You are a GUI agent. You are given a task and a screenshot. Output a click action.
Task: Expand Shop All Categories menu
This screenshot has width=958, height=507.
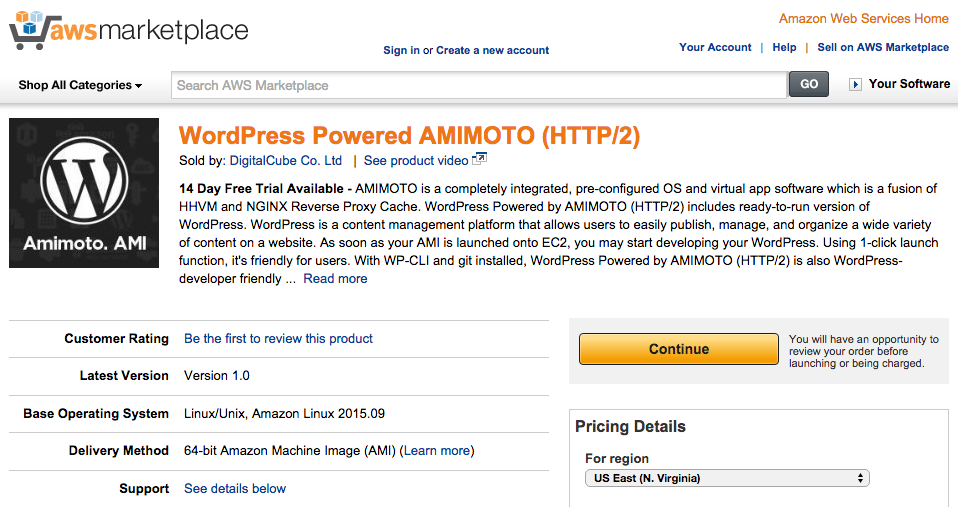pyautogui.click(x=80, y=85)
